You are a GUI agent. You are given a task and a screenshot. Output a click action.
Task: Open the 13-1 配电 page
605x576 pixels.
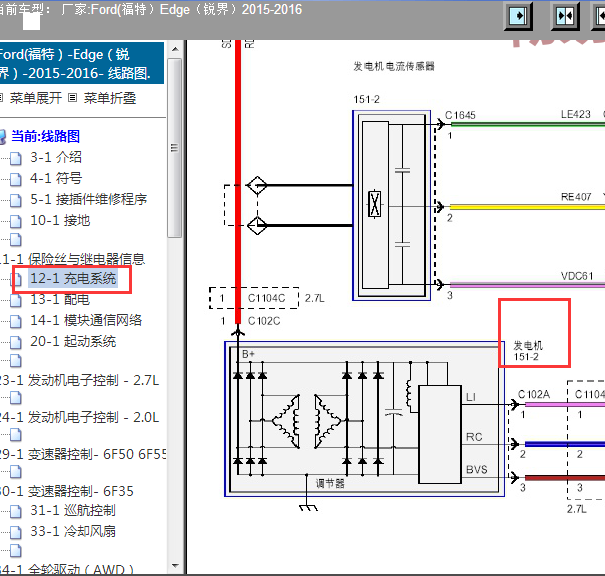coord(60,299)
